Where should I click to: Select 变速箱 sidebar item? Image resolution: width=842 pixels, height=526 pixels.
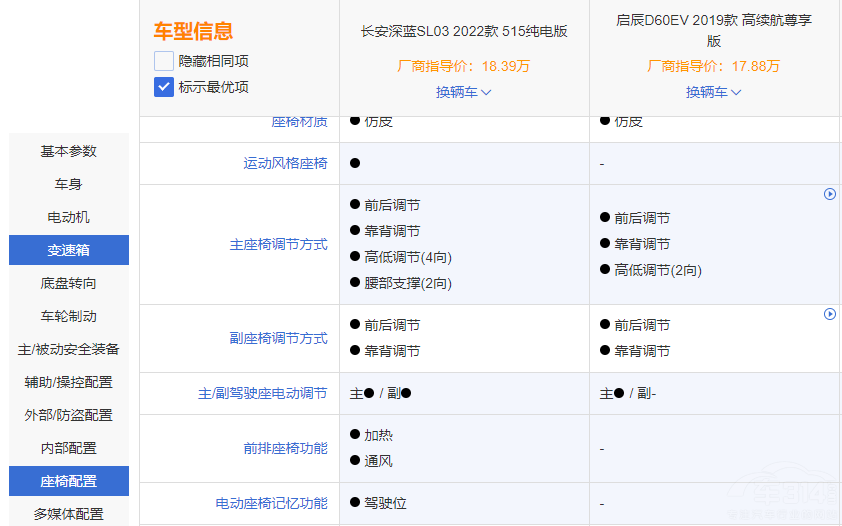click(69, 250)
